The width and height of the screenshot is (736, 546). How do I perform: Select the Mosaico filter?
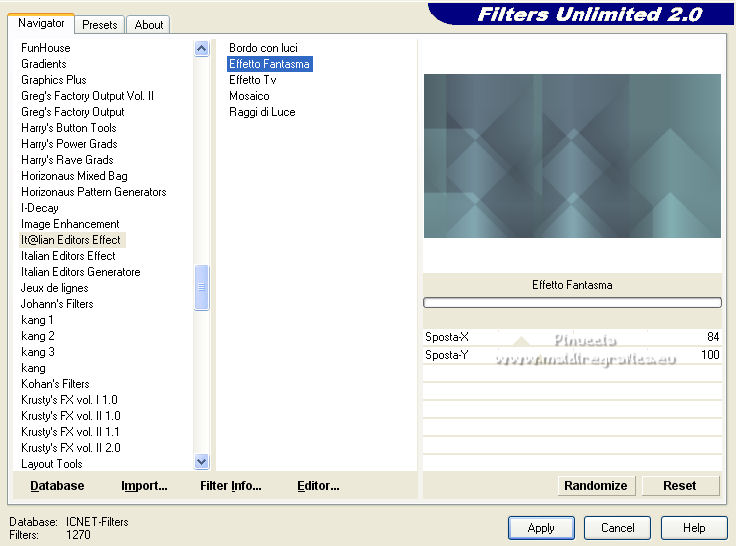coord(249,96)
